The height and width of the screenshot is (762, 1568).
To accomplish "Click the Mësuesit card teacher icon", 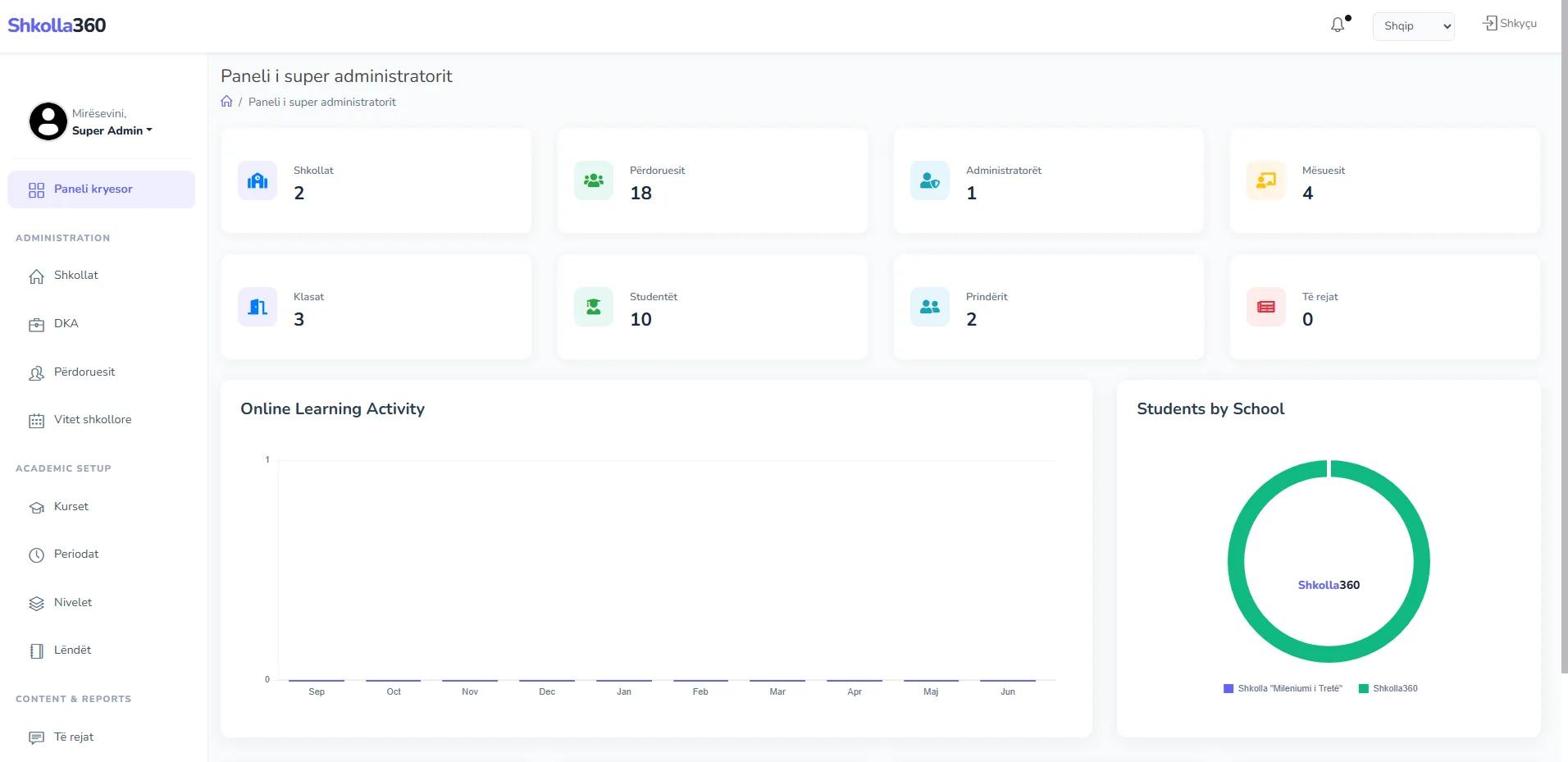I will tap(1266, 180).
